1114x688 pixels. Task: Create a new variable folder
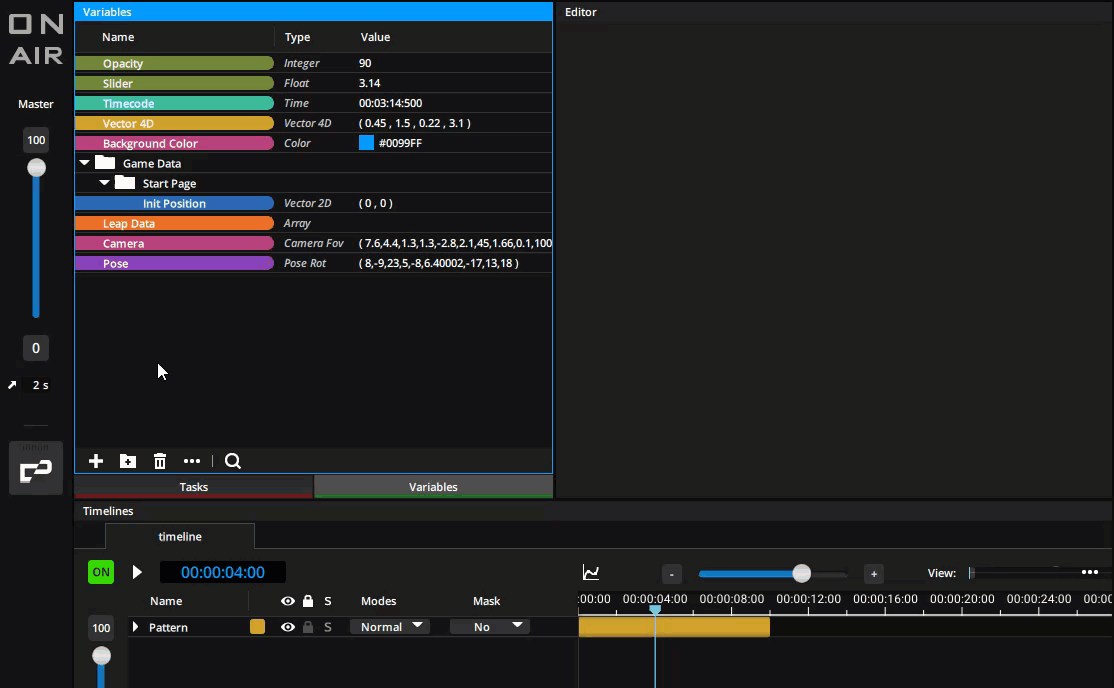(x=128, y=461)
